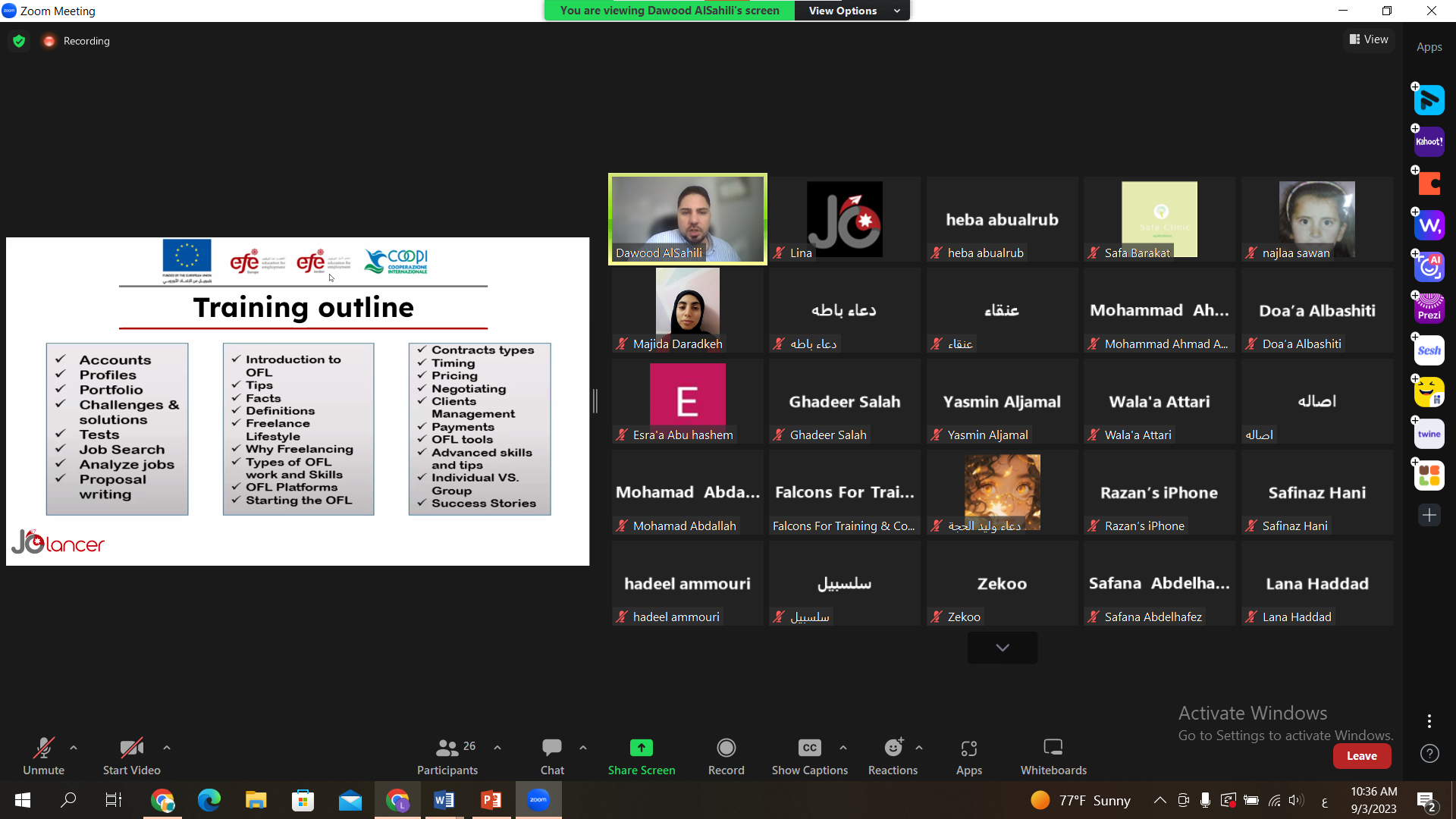Expand audio settings arrow beside Unmute

click(x=74, y=748)
